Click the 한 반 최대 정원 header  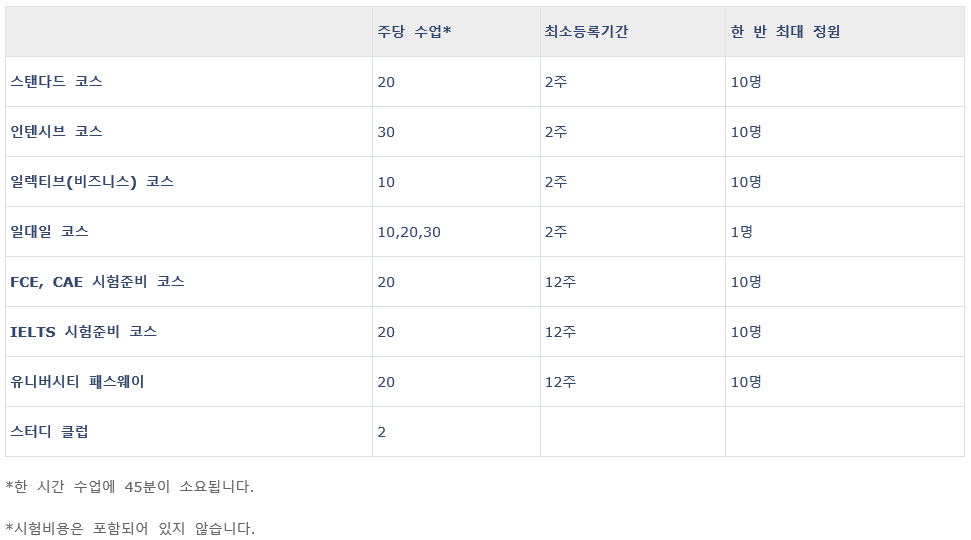(x=785, y=32)
